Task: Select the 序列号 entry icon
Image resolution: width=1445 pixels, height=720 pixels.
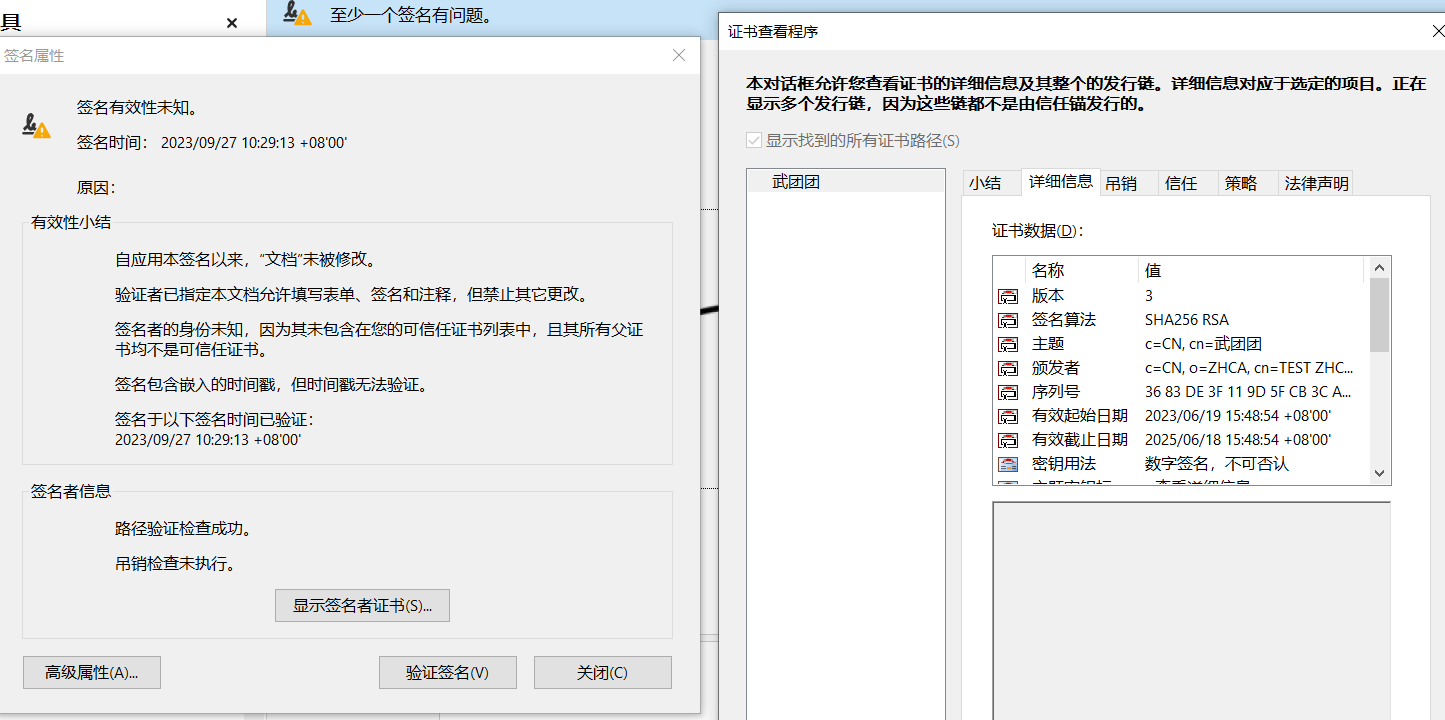Action: click(1009, 391)
